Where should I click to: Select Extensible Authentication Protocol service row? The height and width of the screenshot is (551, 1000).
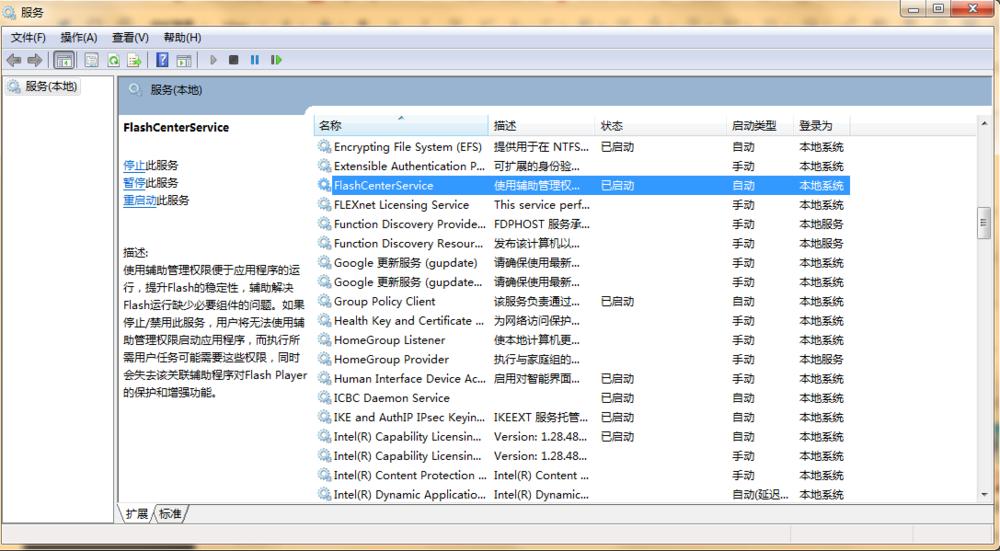click(x=582, y=166)
